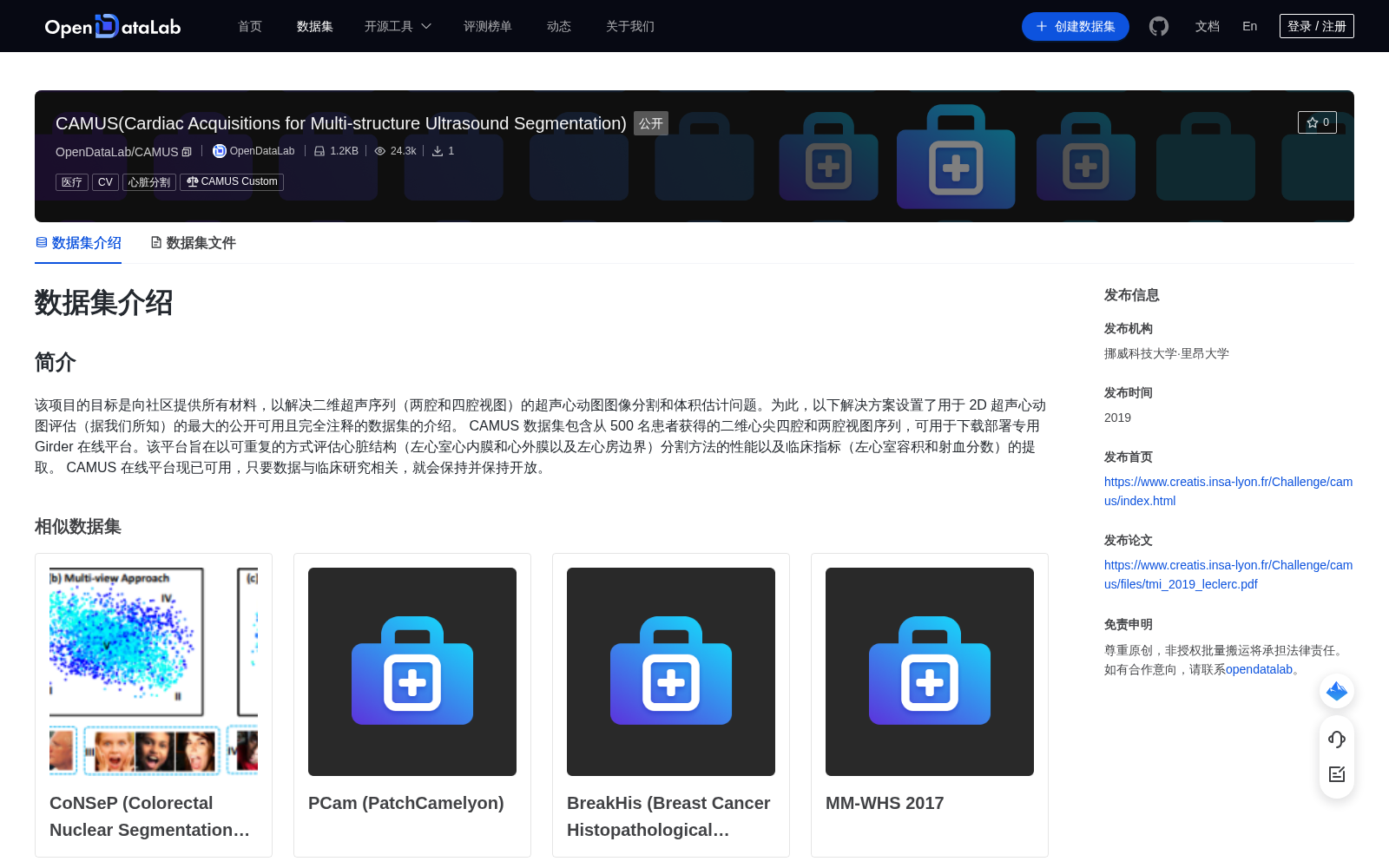The width and height of the screenshot is (1389, 868).
Task: Click the dataset size 1.2KB icon
Action: (319, 151)
